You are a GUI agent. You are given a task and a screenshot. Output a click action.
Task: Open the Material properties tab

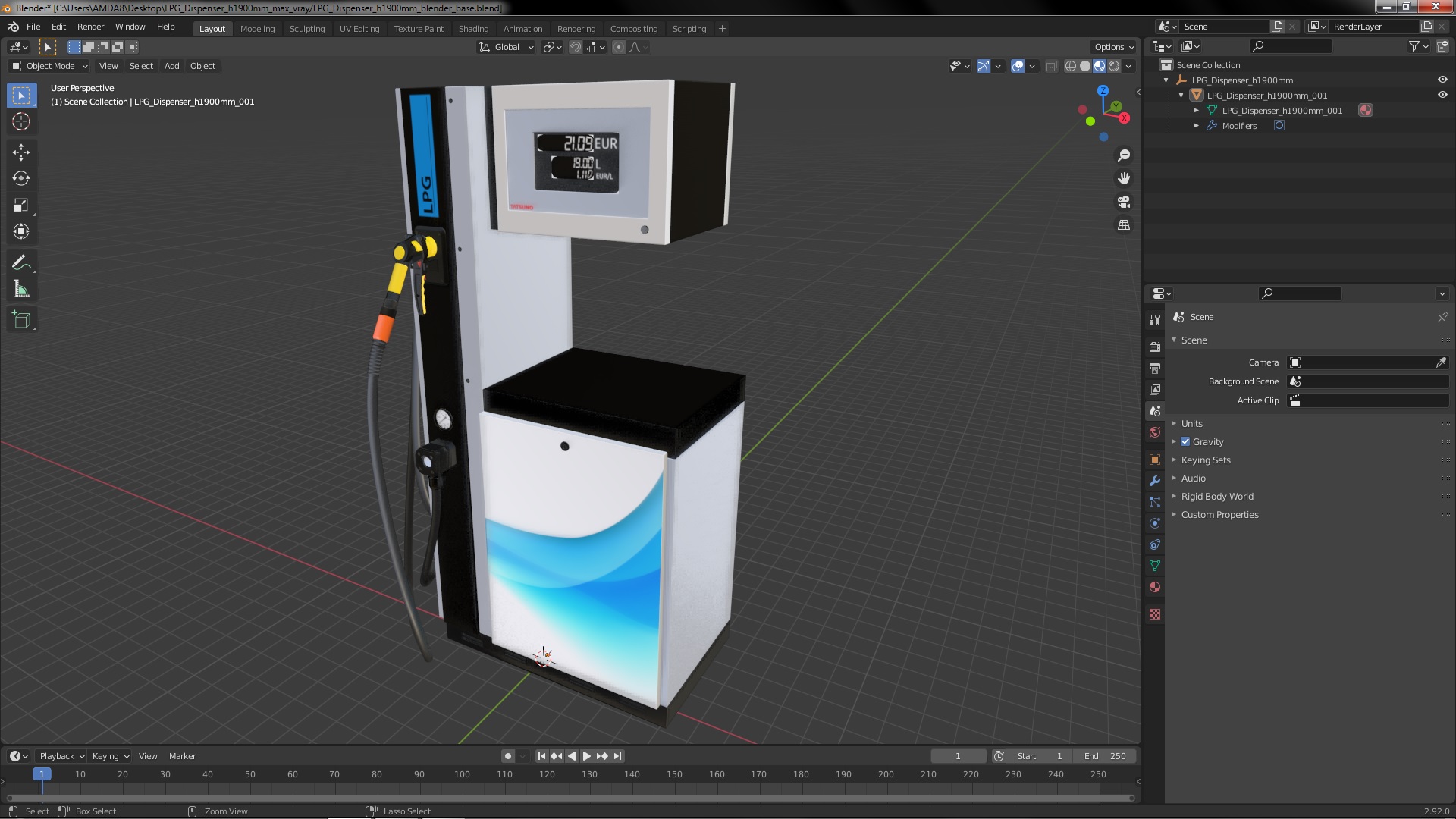coord(1155,588)
